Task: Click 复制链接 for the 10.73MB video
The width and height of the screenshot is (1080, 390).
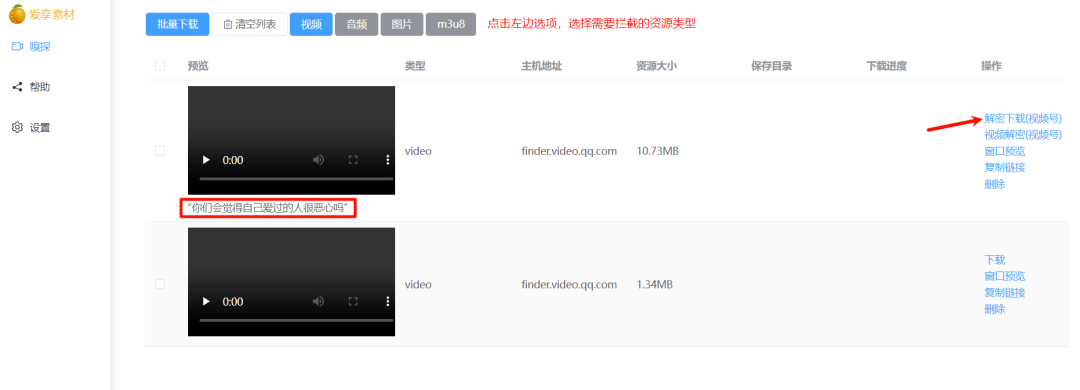Action: point(1004,167)
